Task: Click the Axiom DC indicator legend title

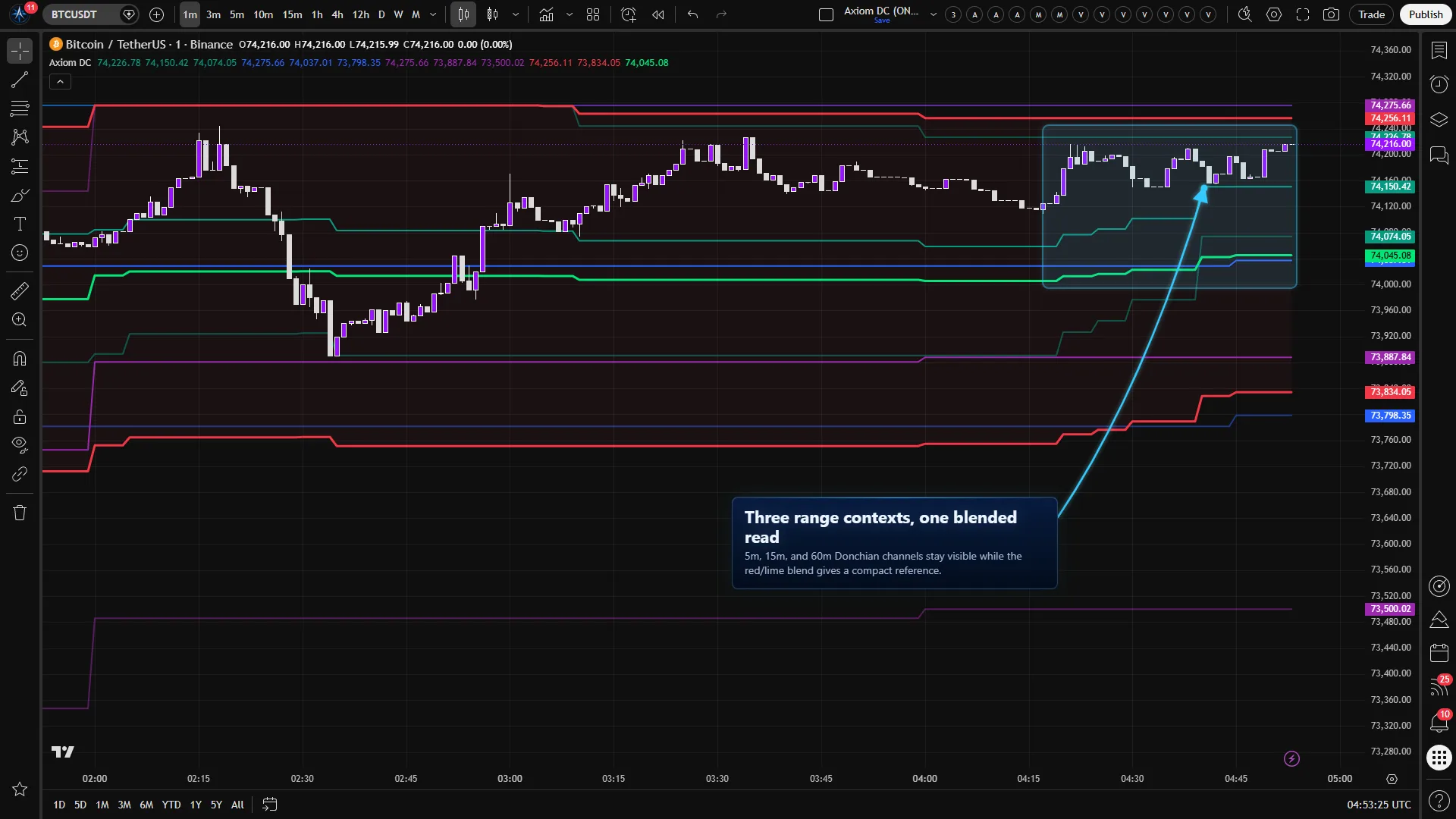Action: point(71,63)
